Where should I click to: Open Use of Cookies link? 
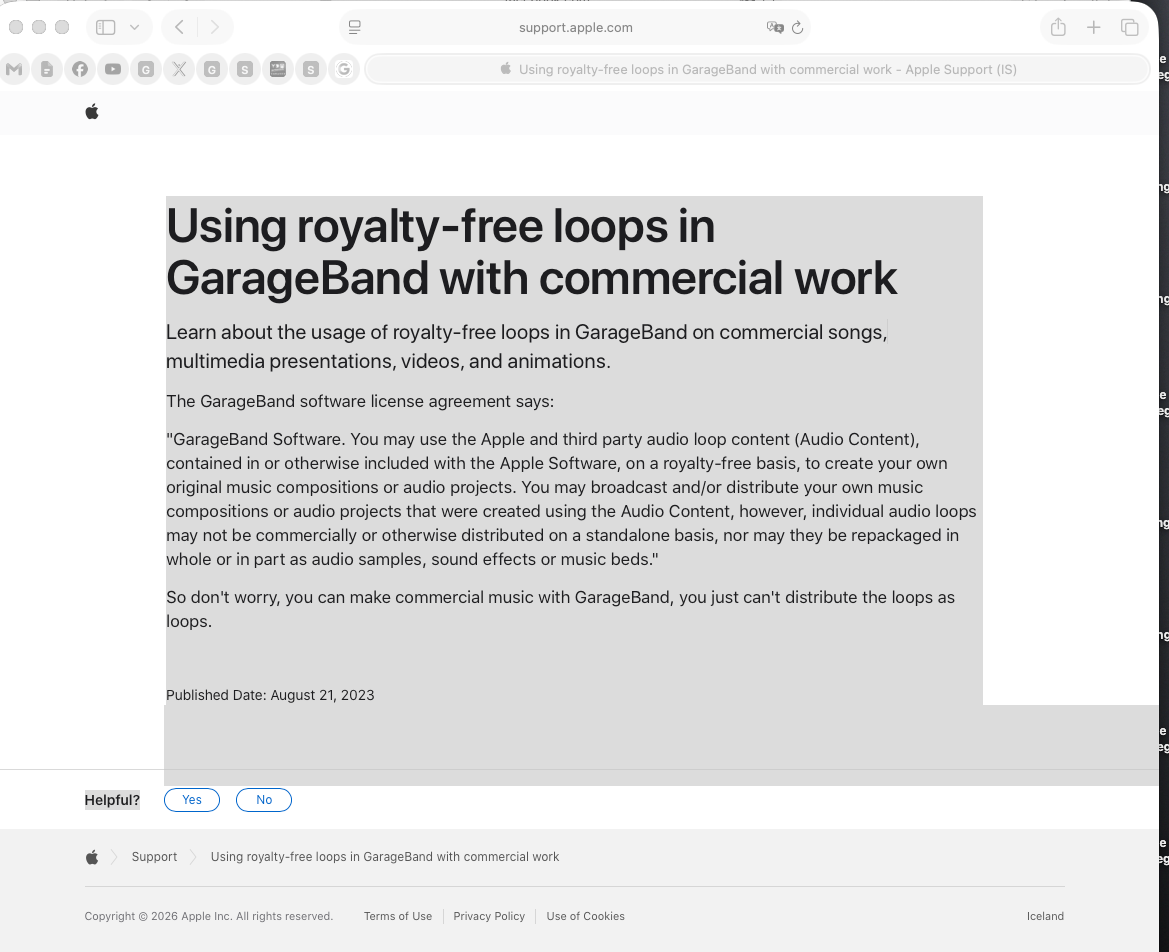click(585, 916)
